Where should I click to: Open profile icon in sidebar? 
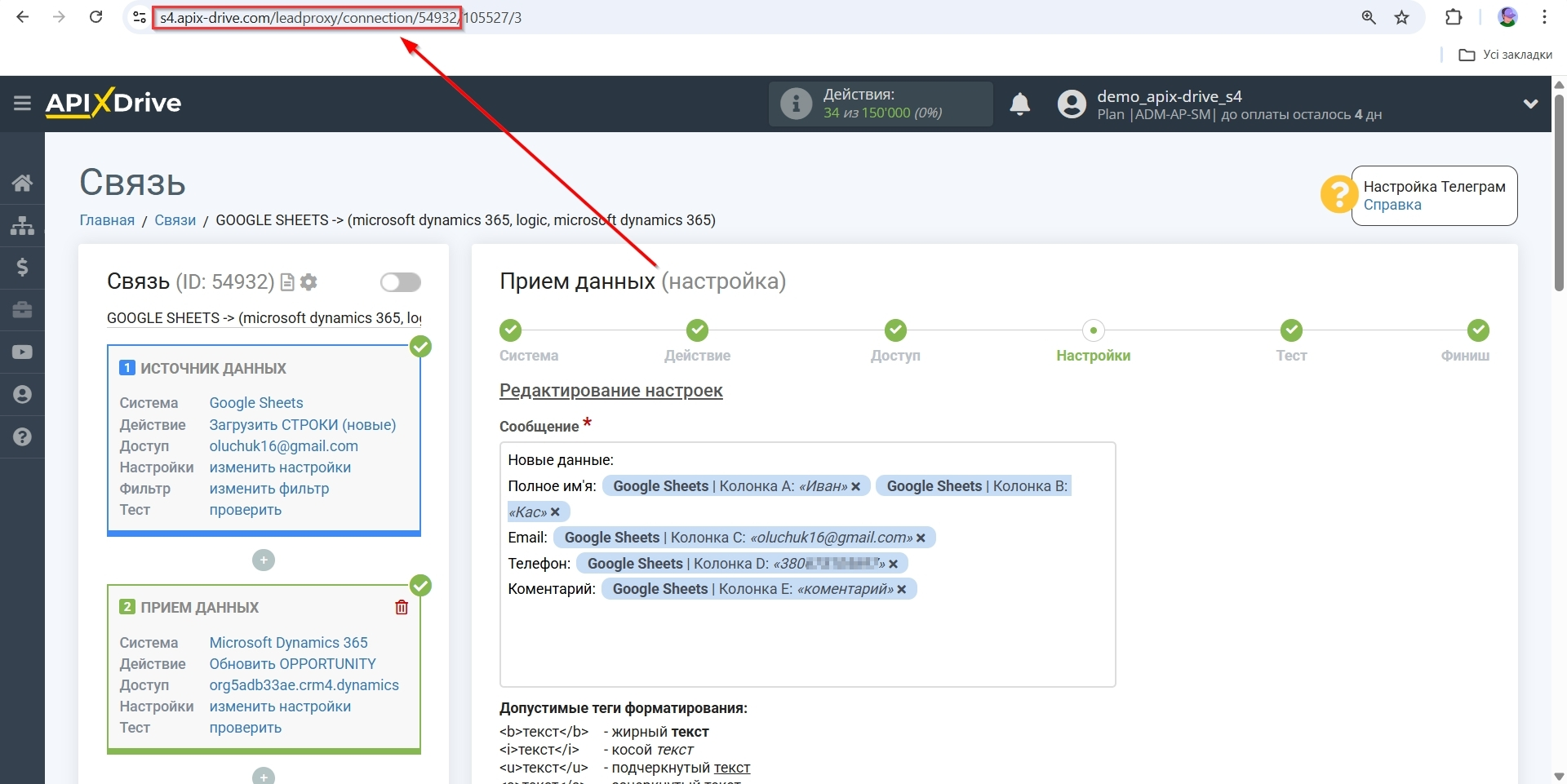coord(22,395)
